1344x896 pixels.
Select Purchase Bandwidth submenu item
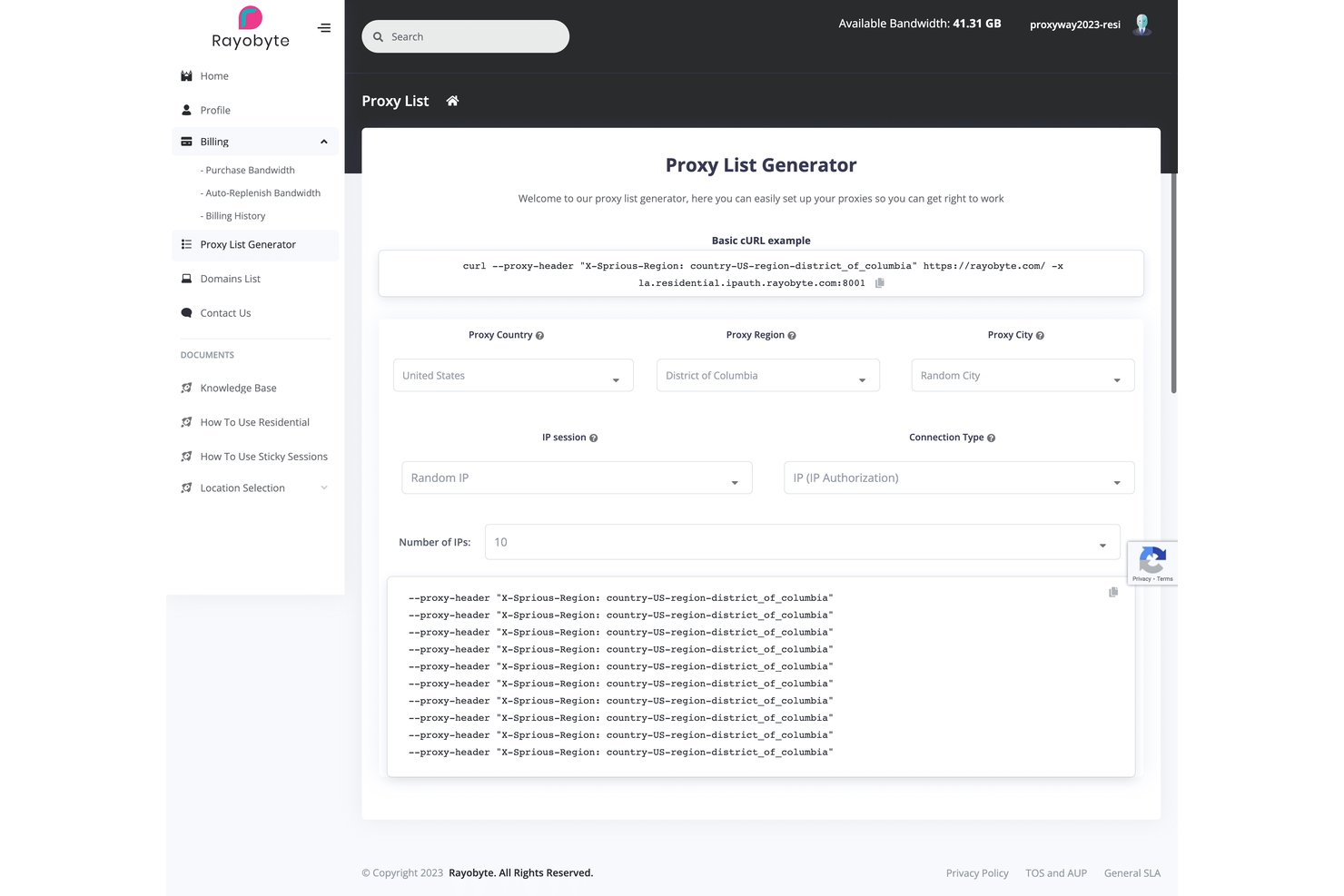(248, 171)
